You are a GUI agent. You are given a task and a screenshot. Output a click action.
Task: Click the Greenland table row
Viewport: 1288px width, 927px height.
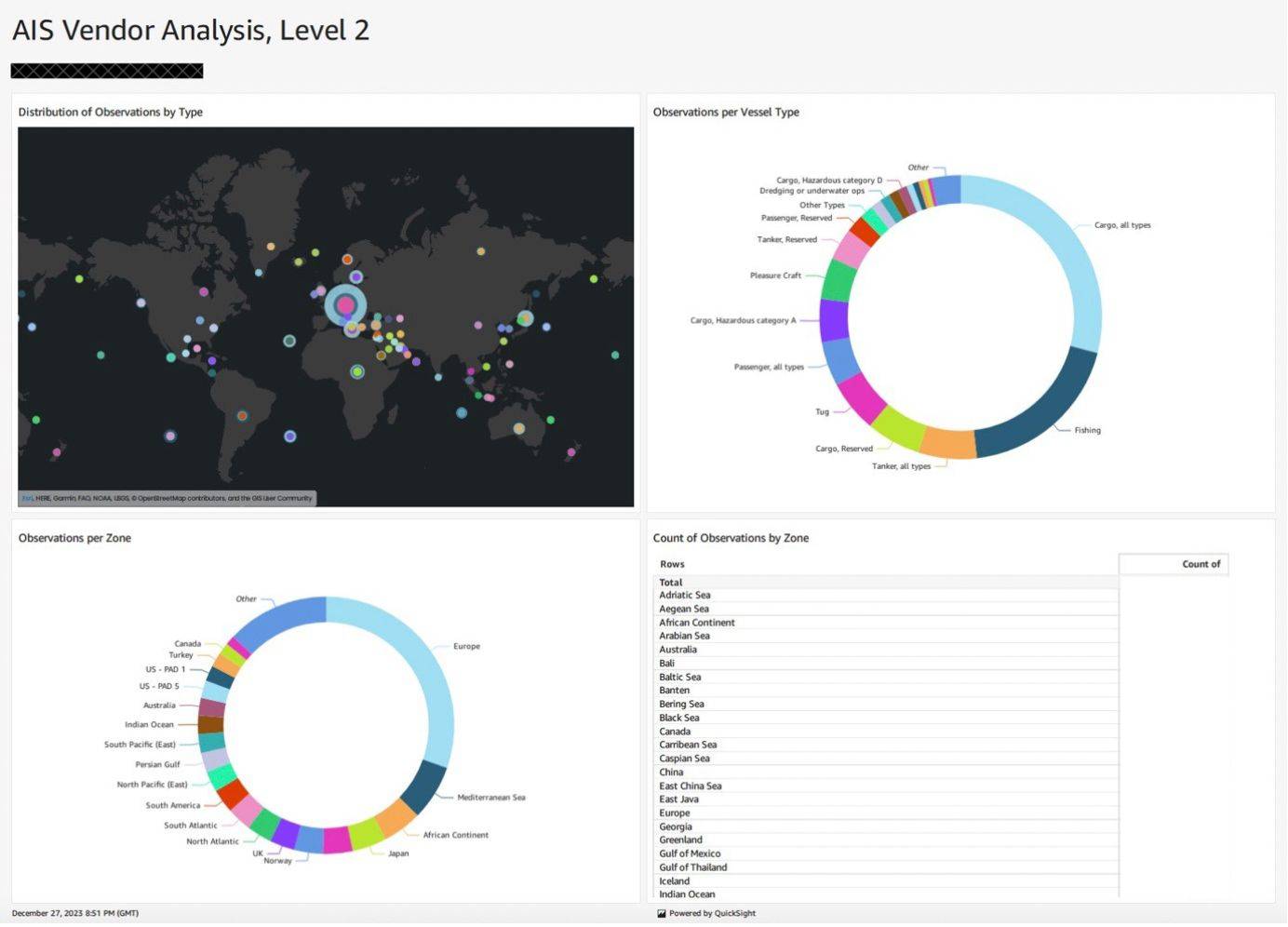pyautogui.click(x=680, y=840)
